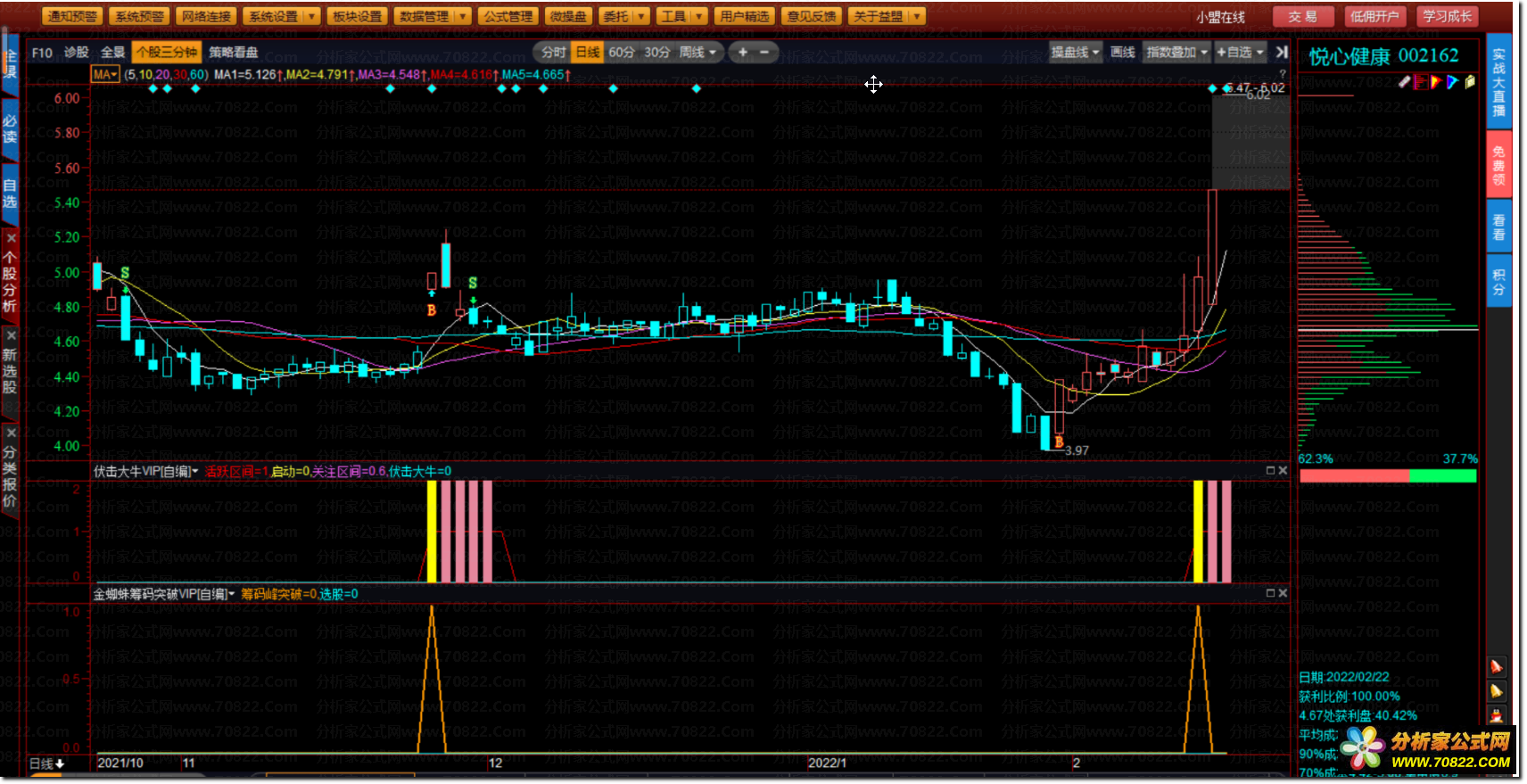The height and width of the screenshot is (784, 1527).
Task: Open the 看看 side tab
Action: click(1498, 227)
